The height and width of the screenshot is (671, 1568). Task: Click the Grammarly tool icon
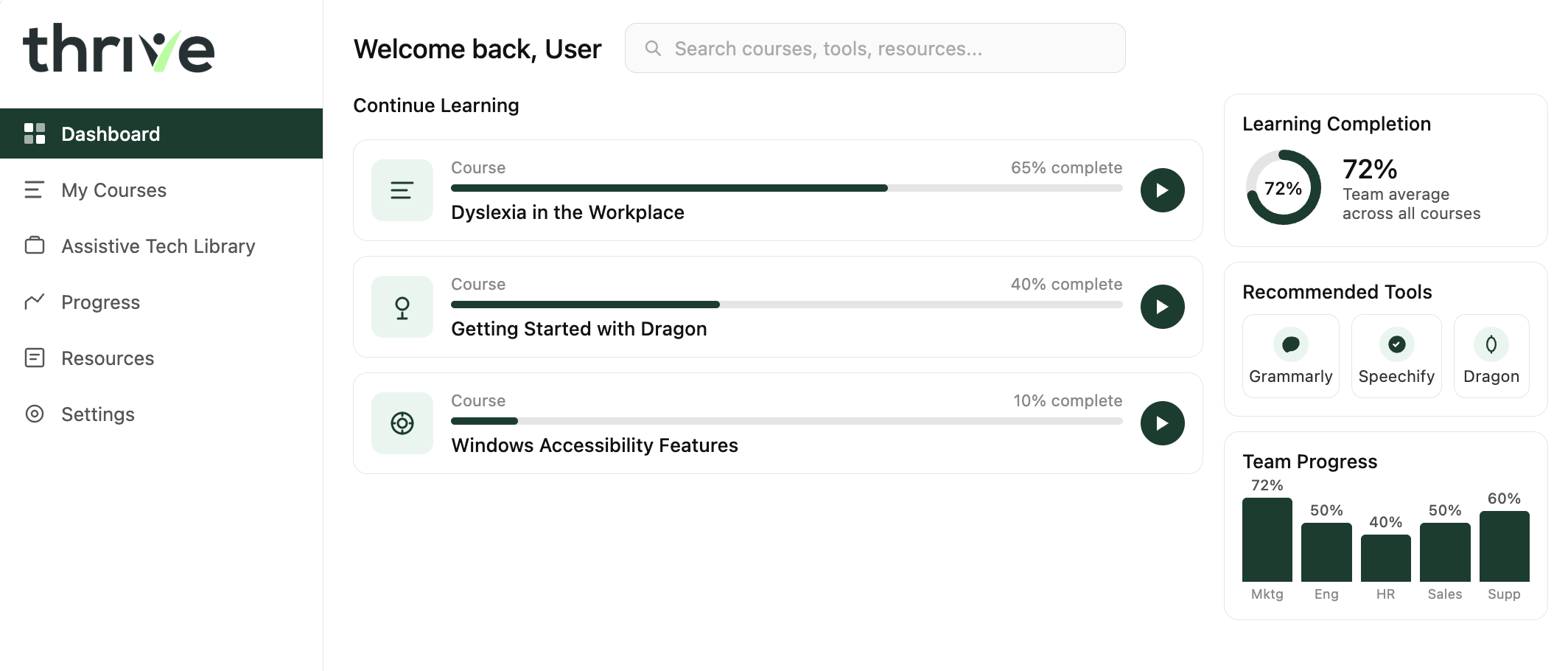[x=1290, y=344]
